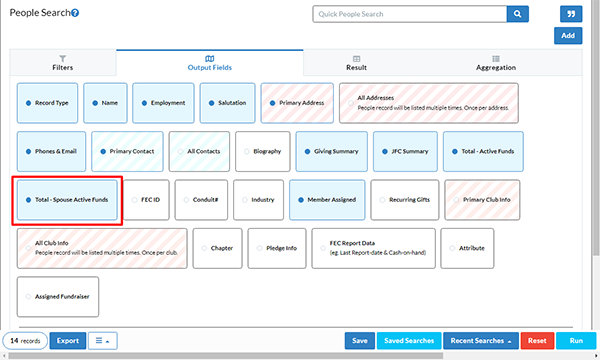Expand the Recent Searches dropdown
The image size is (600, 360).
(x=481, y=340)
